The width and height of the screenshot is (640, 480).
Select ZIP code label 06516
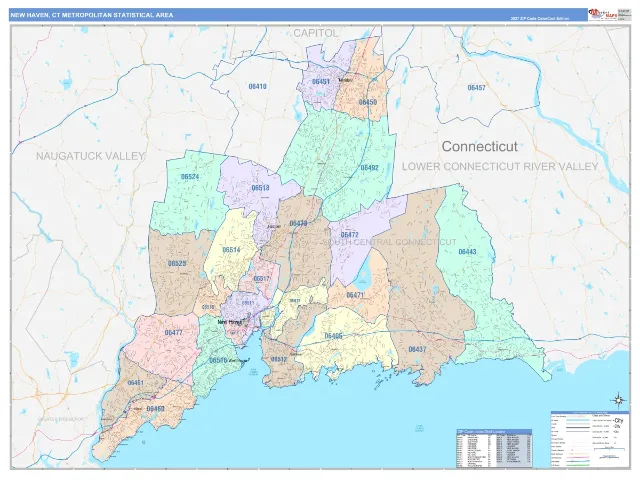[x=218, y=360]
